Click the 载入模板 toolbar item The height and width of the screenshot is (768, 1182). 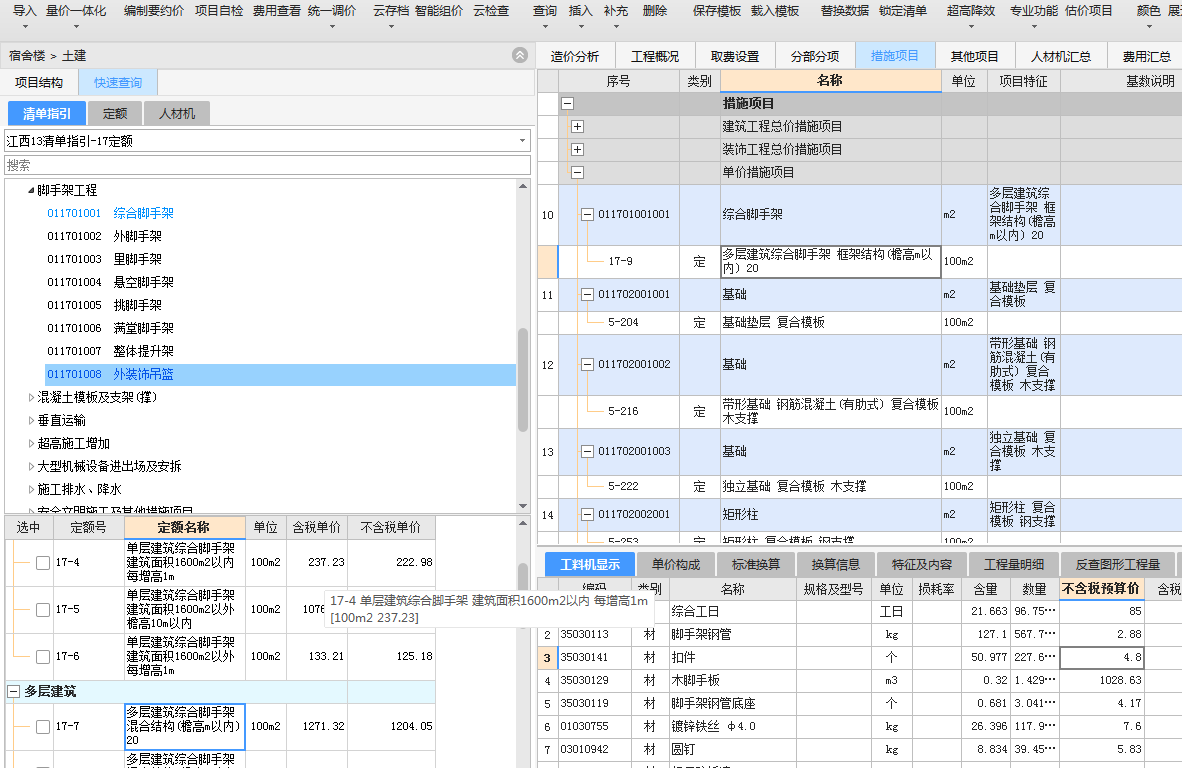point(775,11)
